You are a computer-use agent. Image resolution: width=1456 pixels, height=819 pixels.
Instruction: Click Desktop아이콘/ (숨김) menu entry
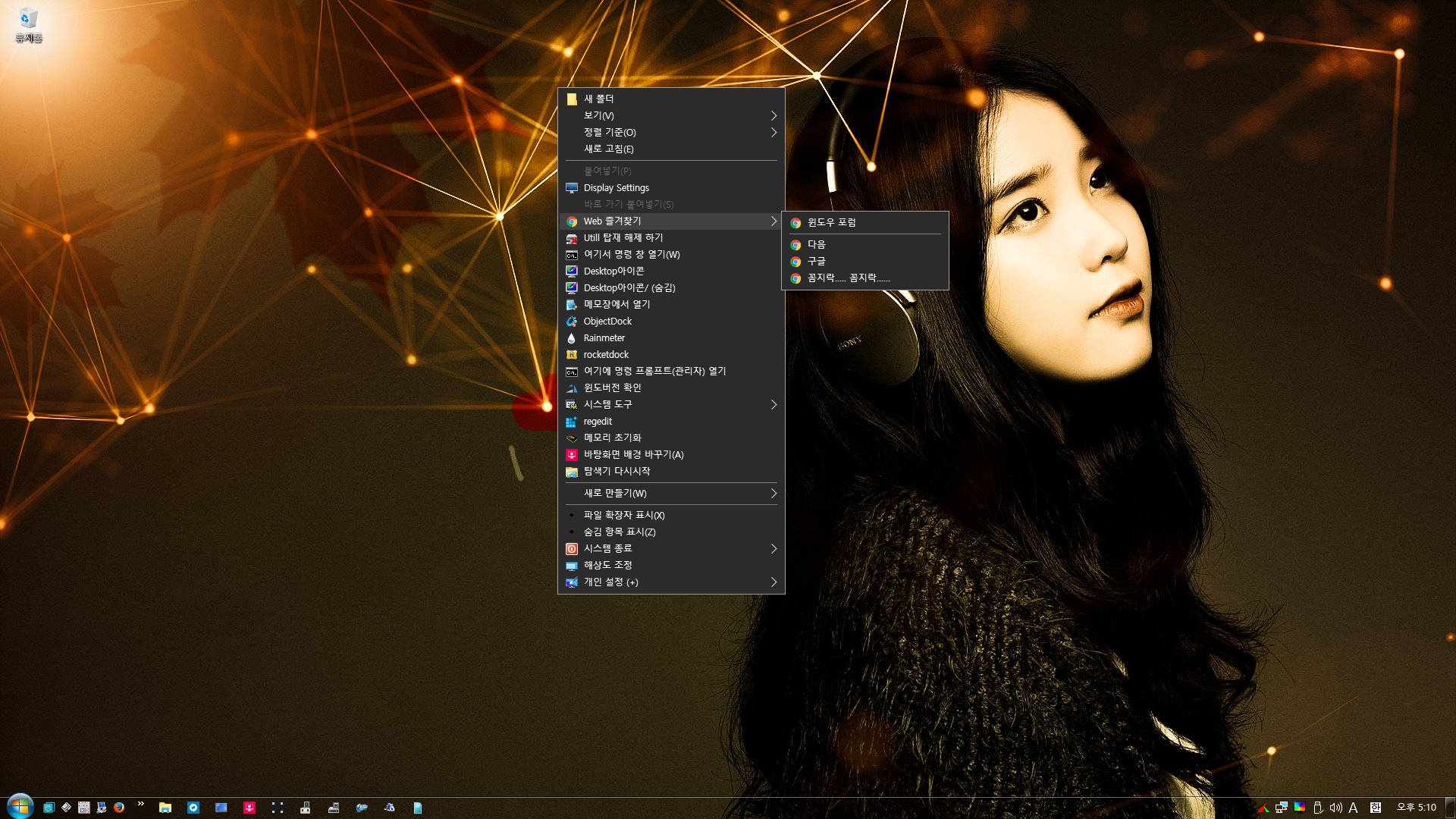(671, 287)
